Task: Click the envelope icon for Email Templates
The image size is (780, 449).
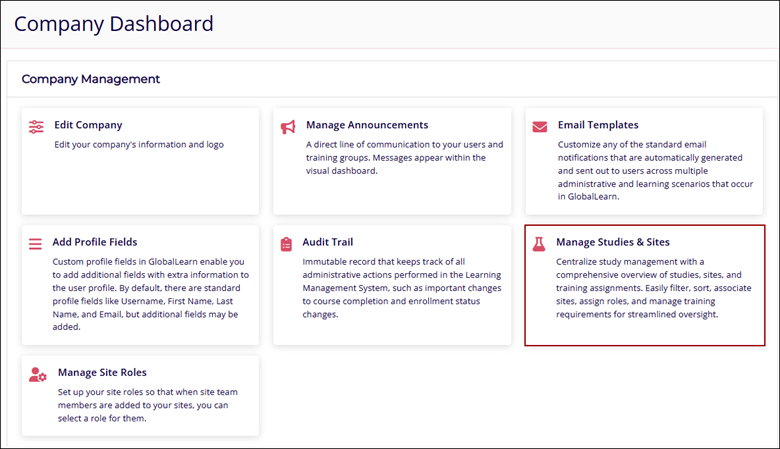Action: pos(540,127)
